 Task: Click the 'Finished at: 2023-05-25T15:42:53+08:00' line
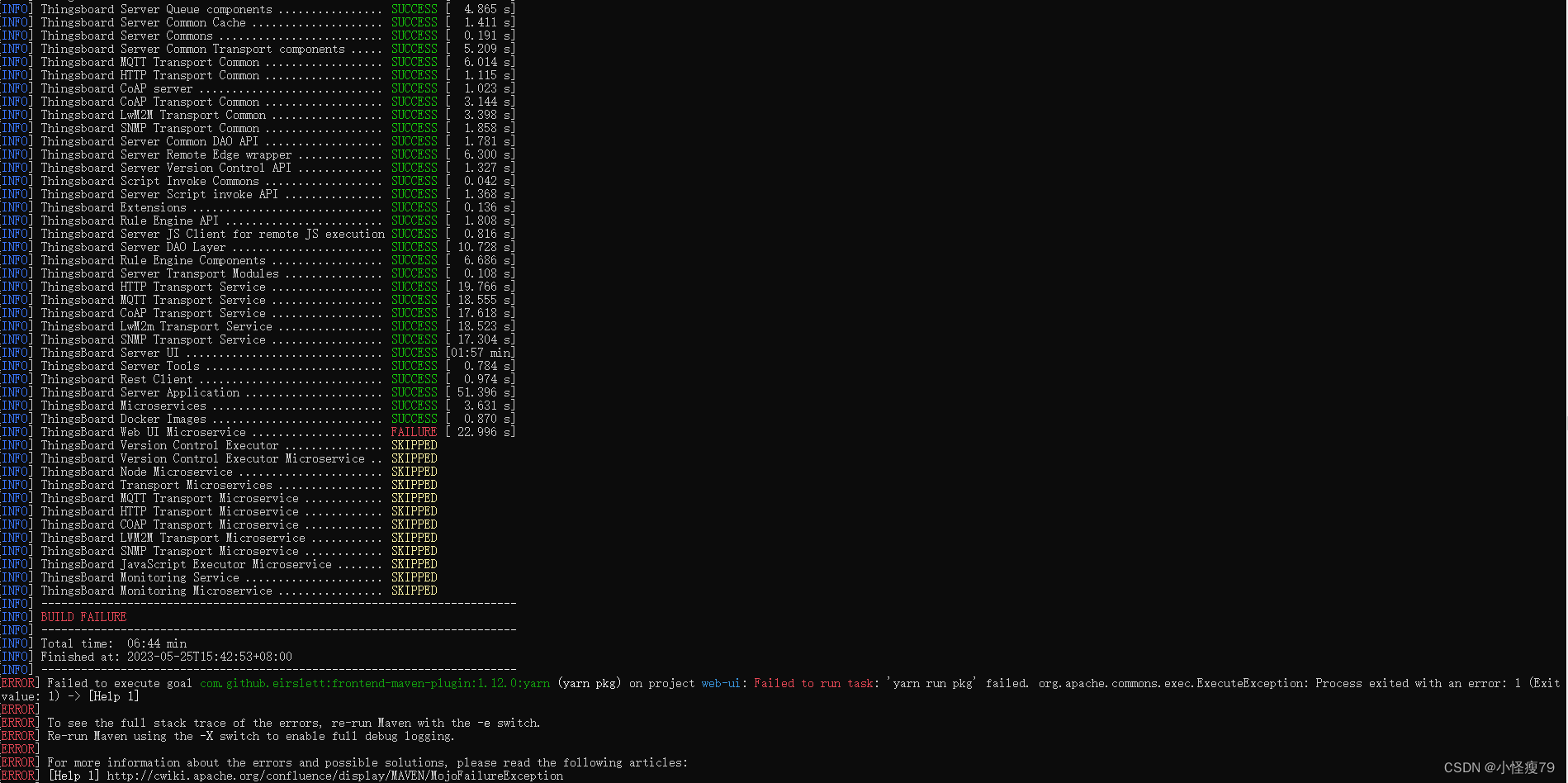tap(166, 657)
